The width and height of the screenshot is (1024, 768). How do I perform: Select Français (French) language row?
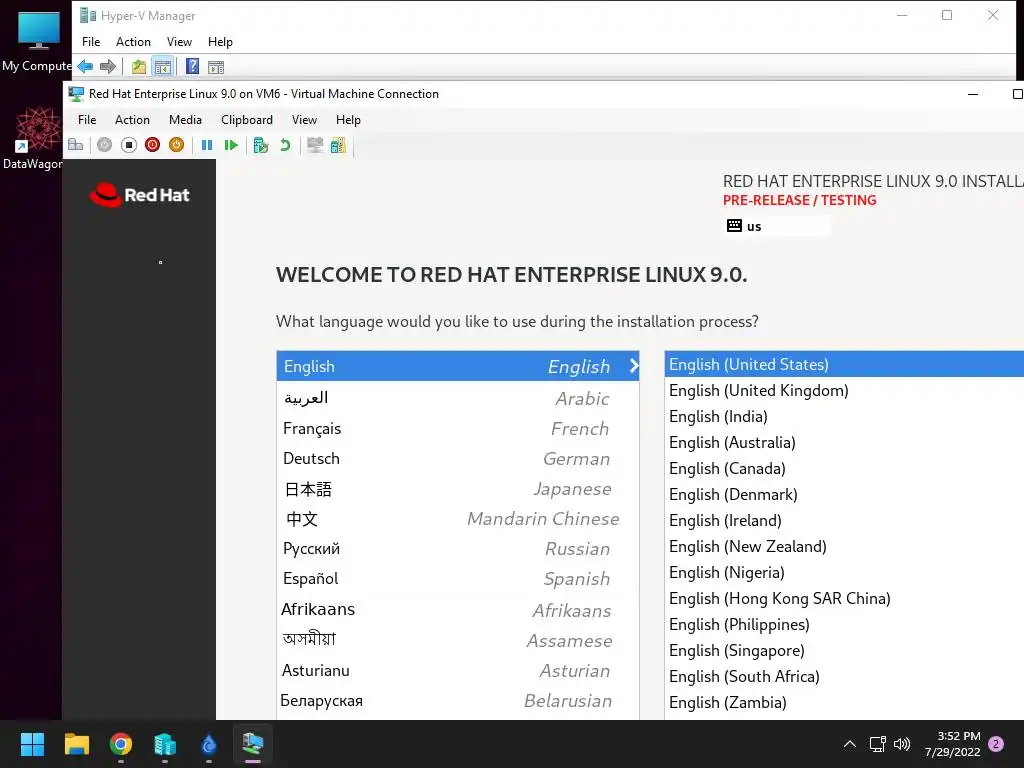coord(458,428)
